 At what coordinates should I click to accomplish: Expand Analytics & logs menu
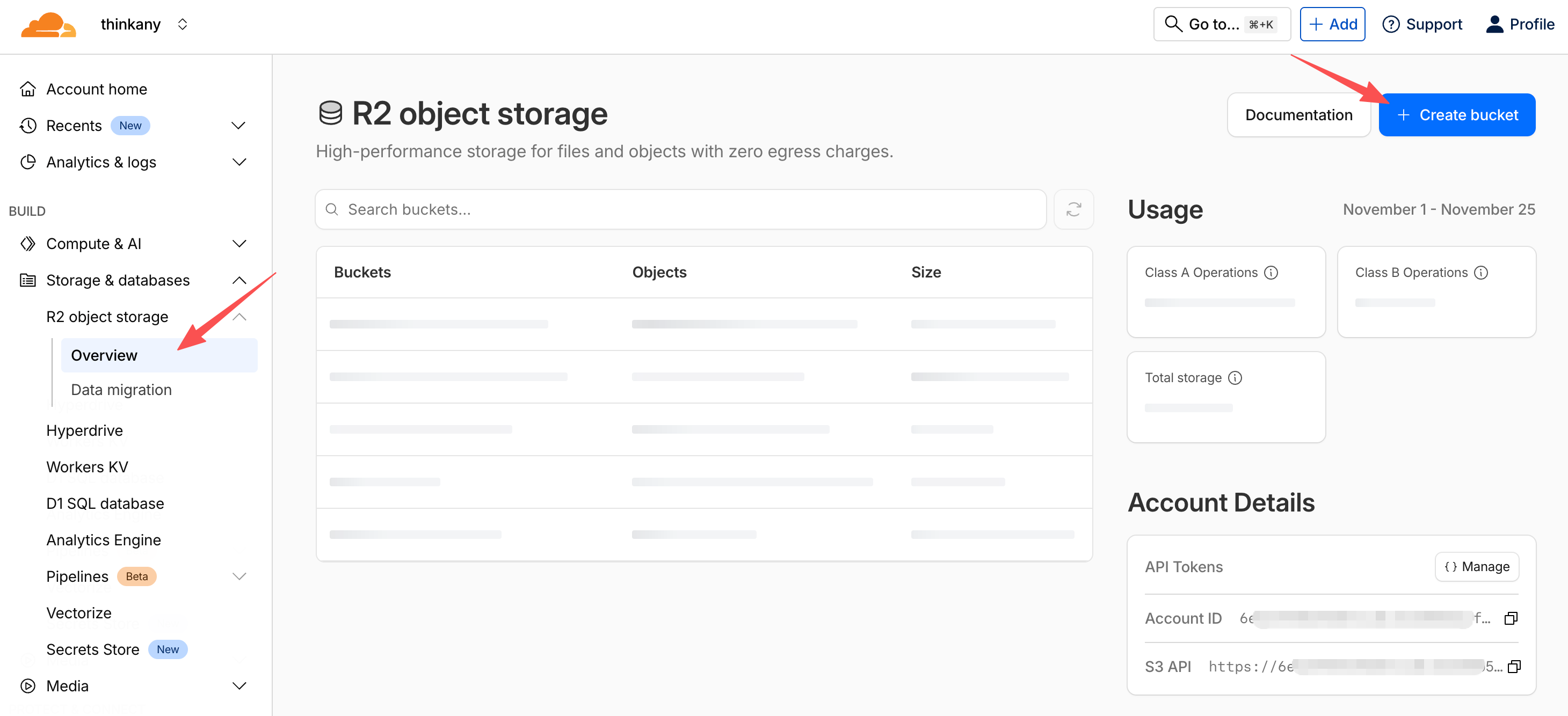coord(238,162)
